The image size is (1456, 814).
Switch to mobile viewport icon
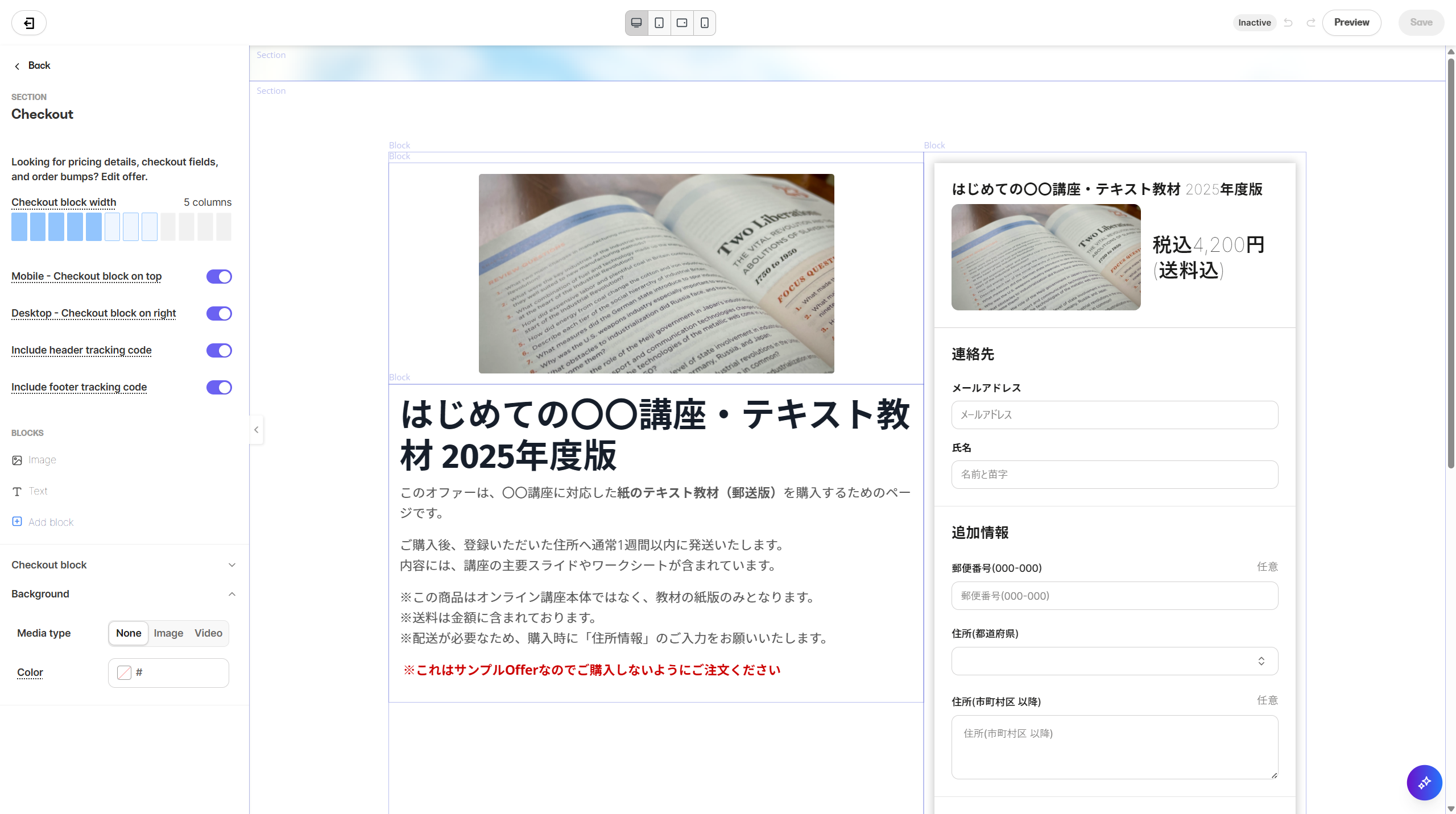pyautogui.click(x=705, y=23)
